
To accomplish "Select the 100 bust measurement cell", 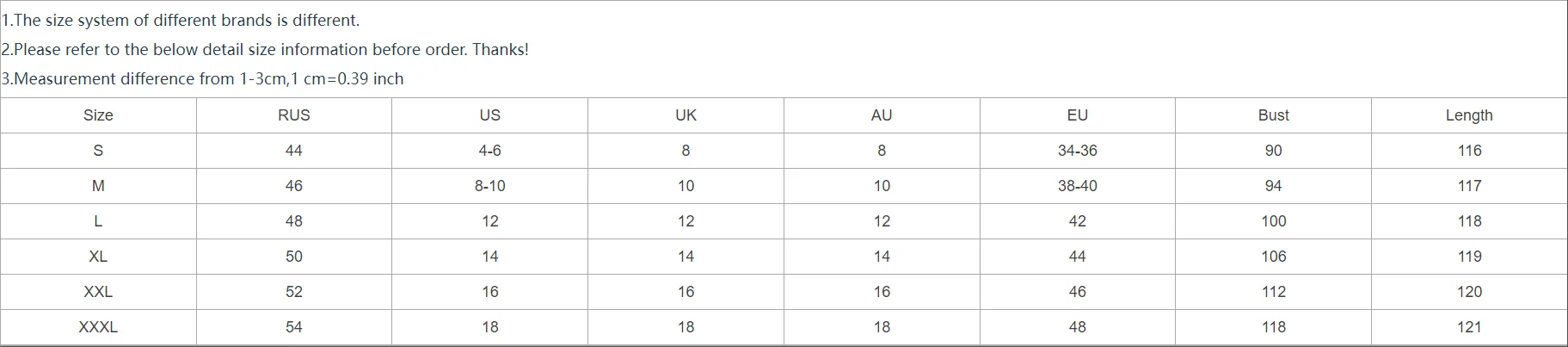I will [1273, 221].
